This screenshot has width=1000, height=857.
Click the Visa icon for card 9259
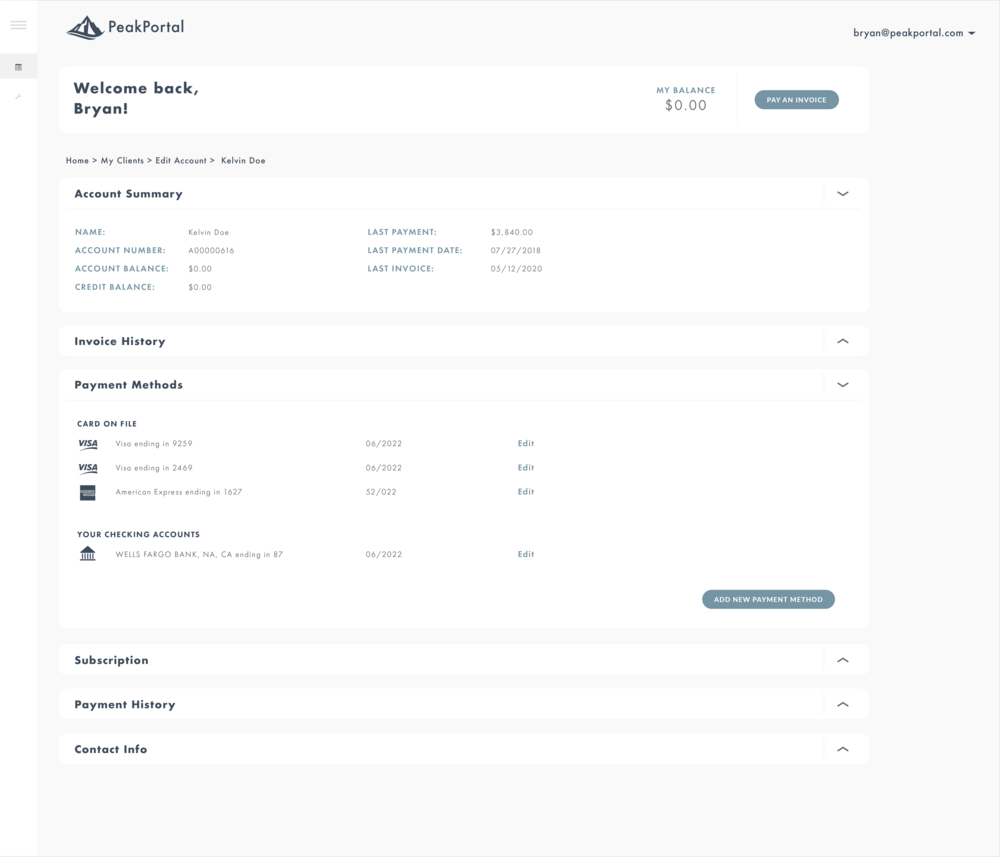[88, 444]
